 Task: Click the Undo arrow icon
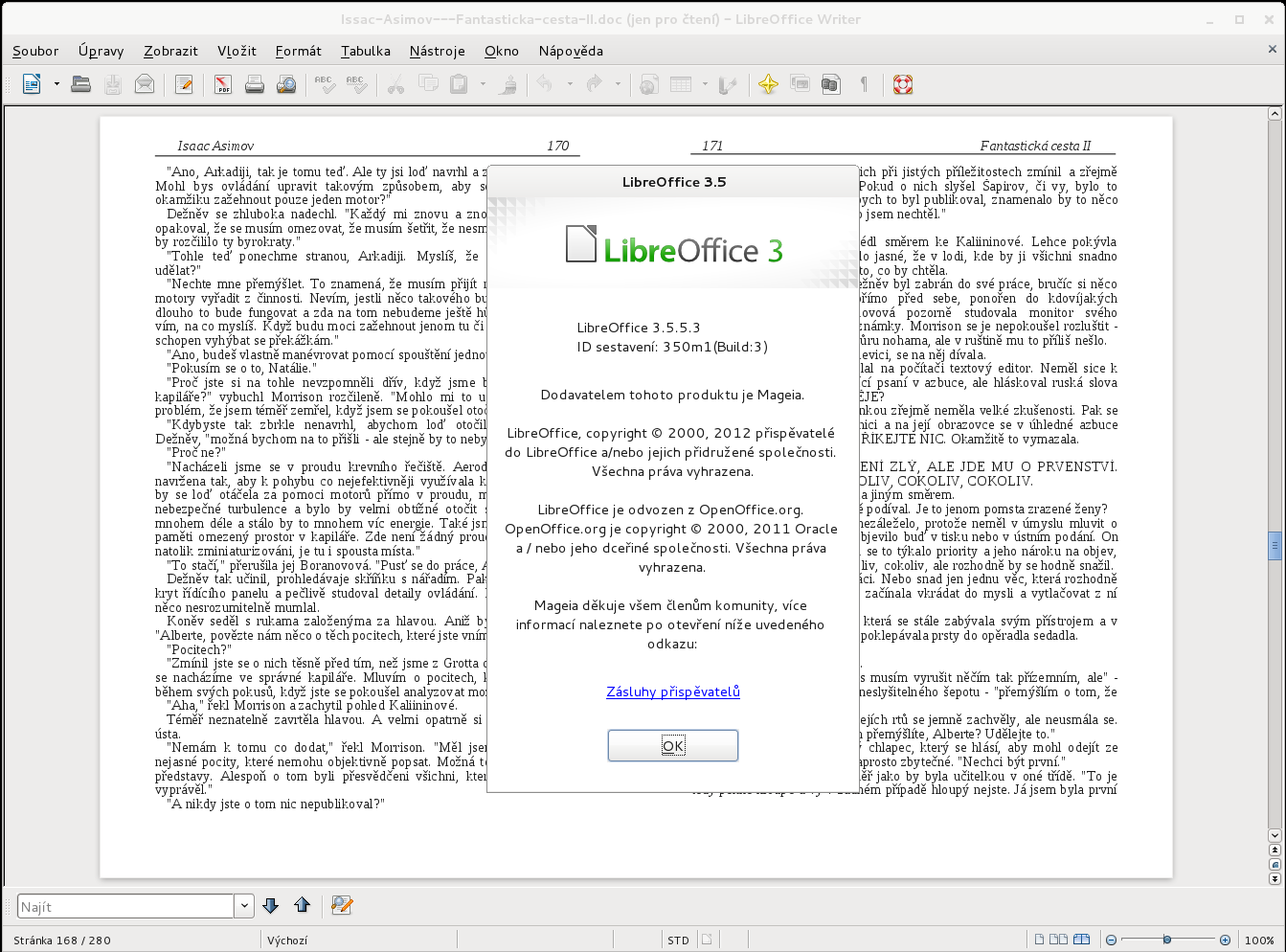[x=546, y=84]
